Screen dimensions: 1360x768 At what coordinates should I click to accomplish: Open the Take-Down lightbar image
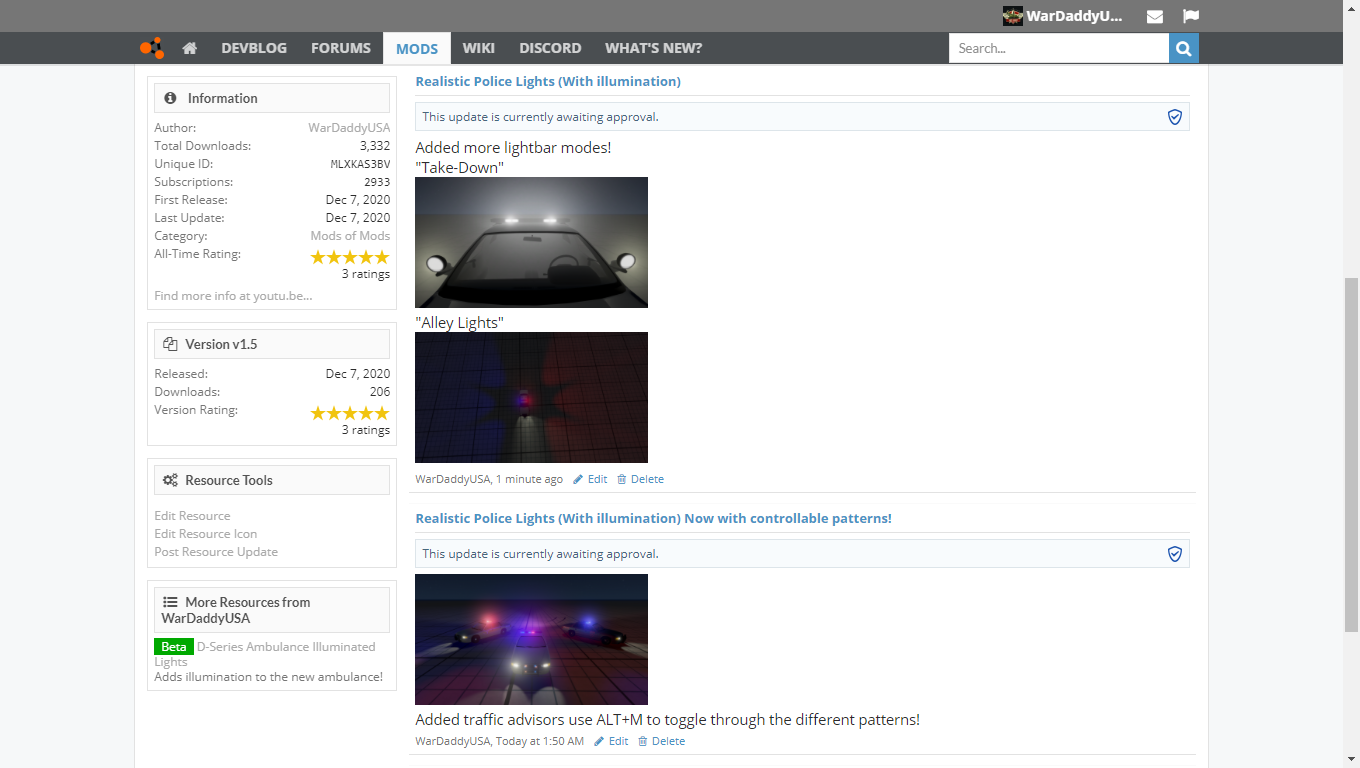click(531, 242)
